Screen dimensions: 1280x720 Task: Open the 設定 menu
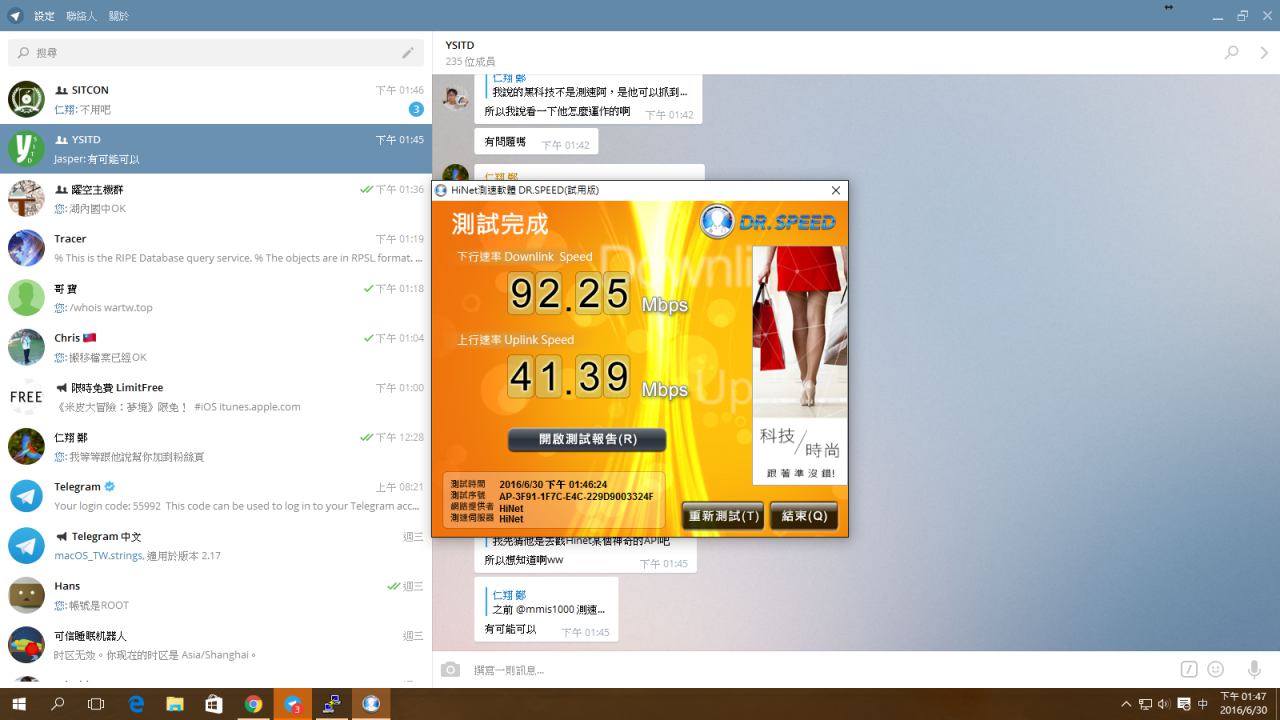point(45,16)
